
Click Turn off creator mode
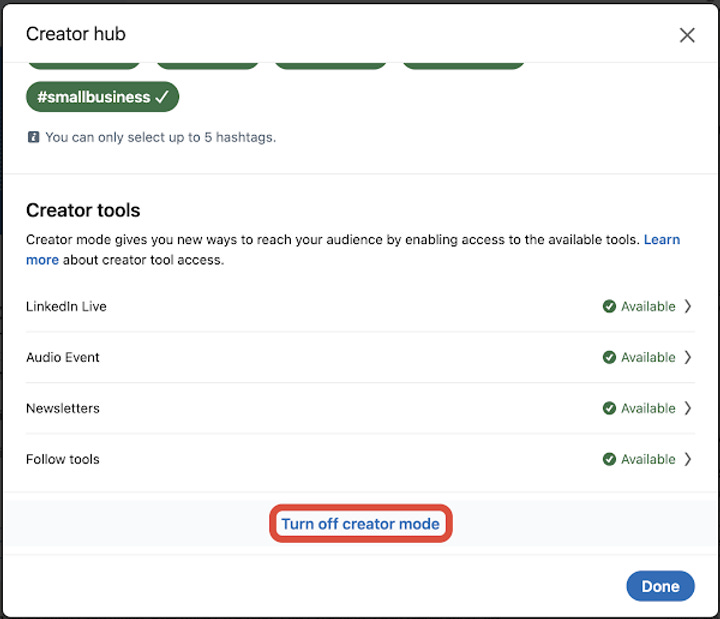(x=360, y=524)
